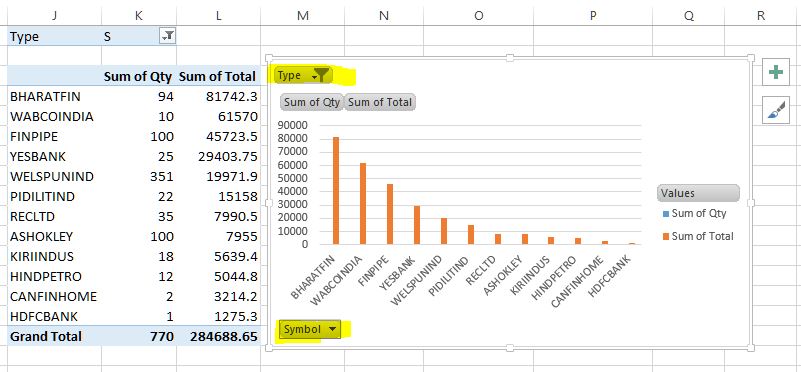
Task: Select the WELSPUNIND row label cell
Action: pos(55,176)
